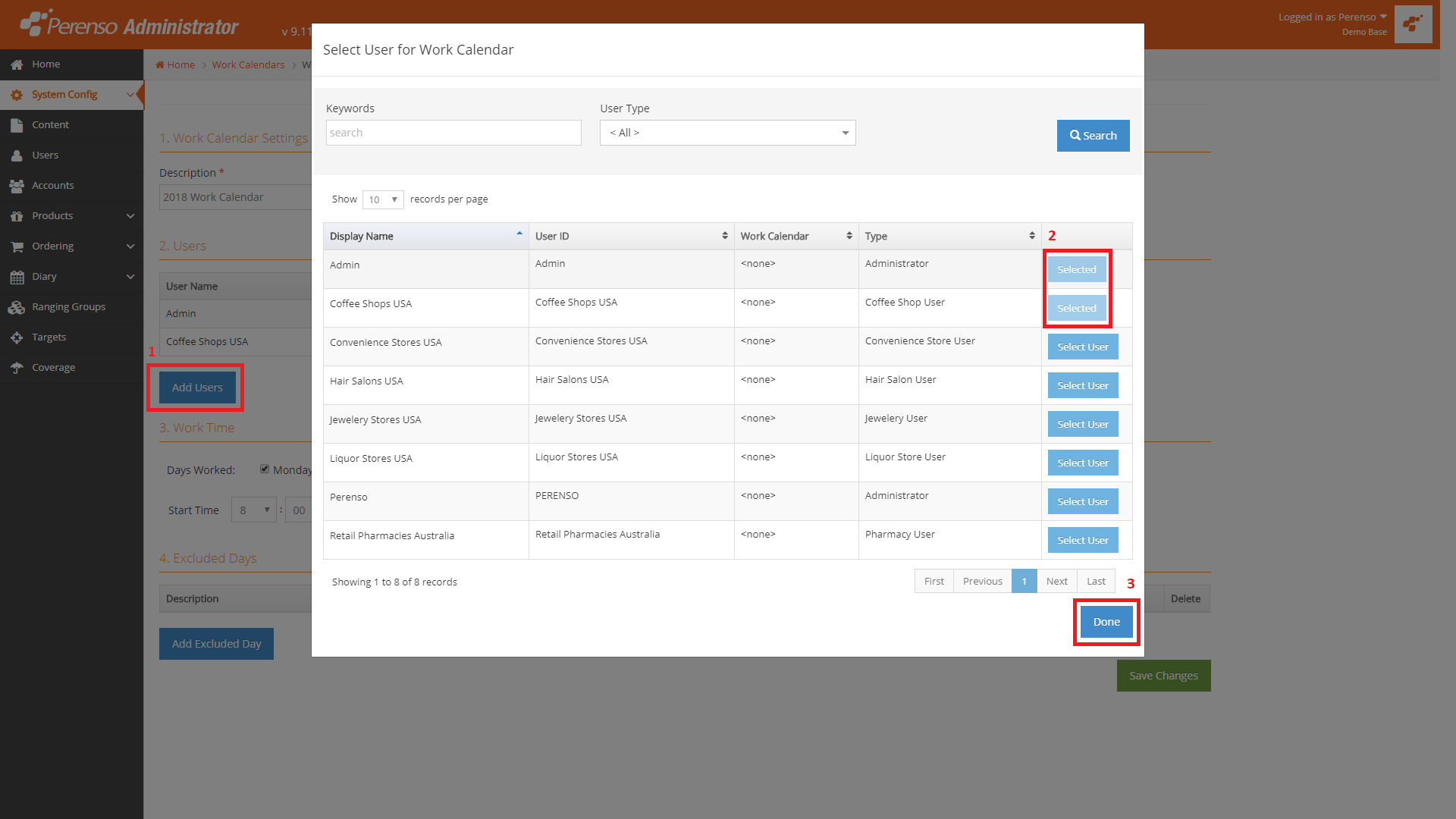This screenshot has height=819, width=1456.
Task: Click the Diary calendar icon in sidebar
Action: [x=17, y=277]
